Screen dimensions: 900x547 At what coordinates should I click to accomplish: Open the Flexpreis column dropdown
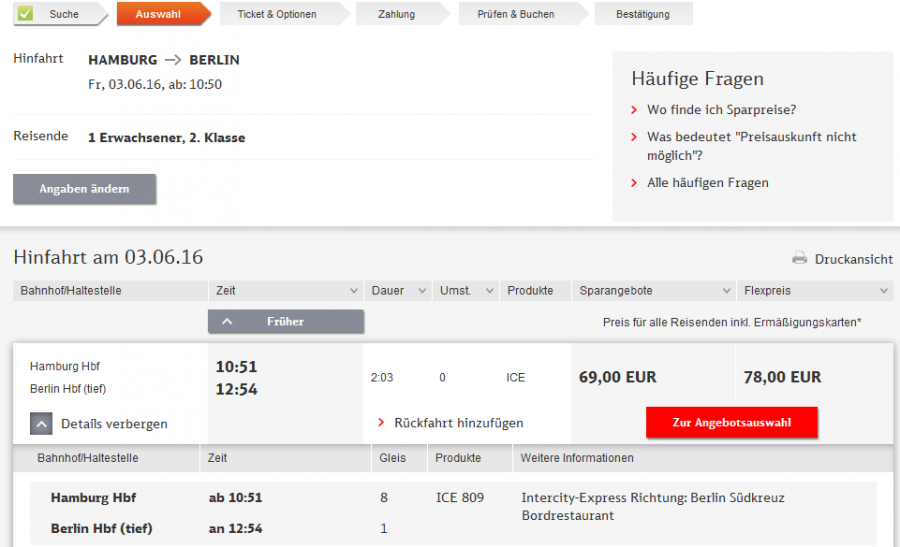pyautogui.click(x=884, y=291)
